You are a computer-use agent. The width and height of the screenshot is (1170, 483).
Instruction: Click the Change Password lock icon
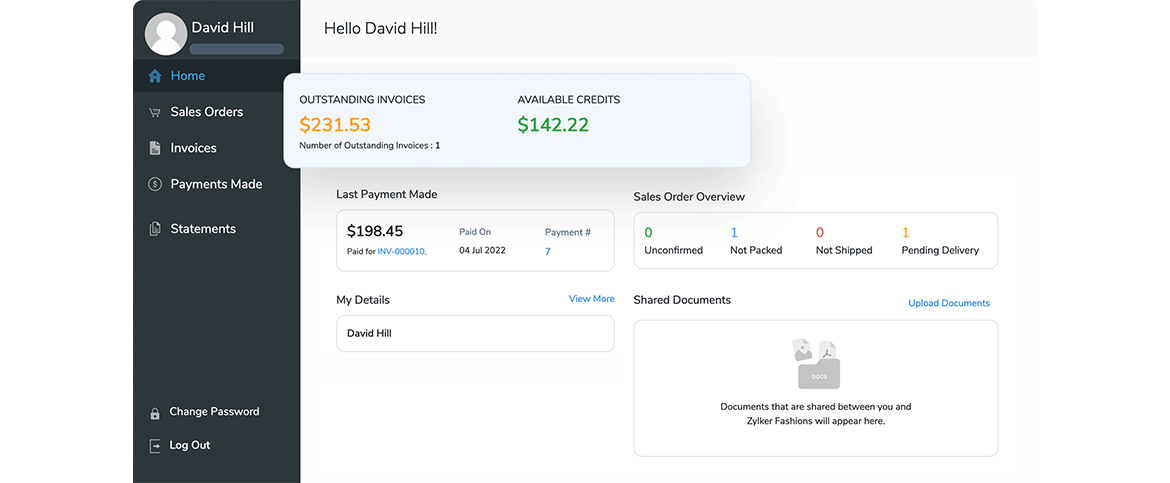[155, 413]
